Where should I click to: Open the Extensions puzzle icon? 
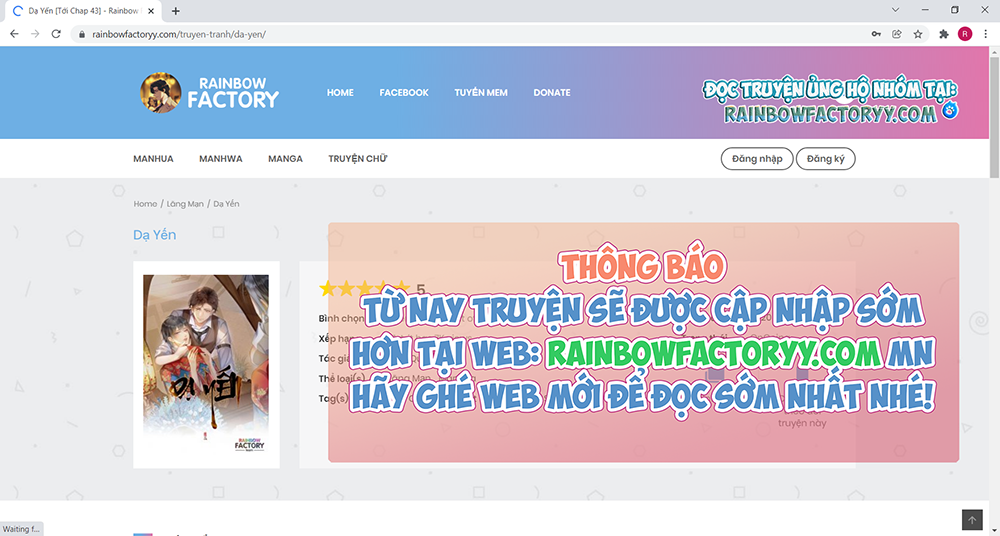[x=944, y=33]
